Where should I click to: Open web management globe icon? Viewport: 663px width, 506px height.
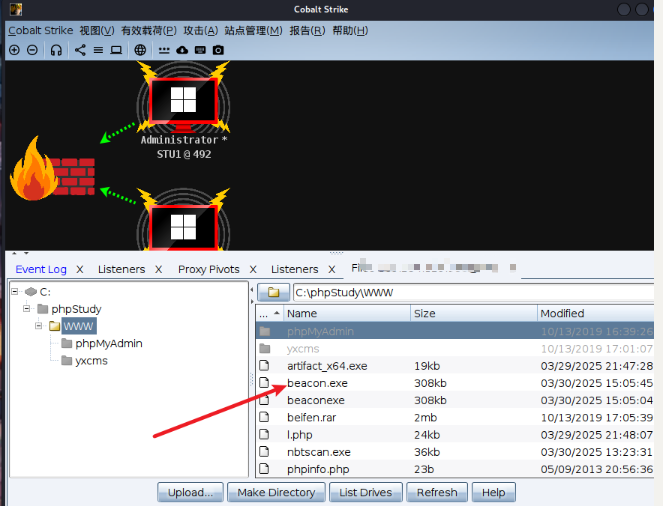pos(140,50)
